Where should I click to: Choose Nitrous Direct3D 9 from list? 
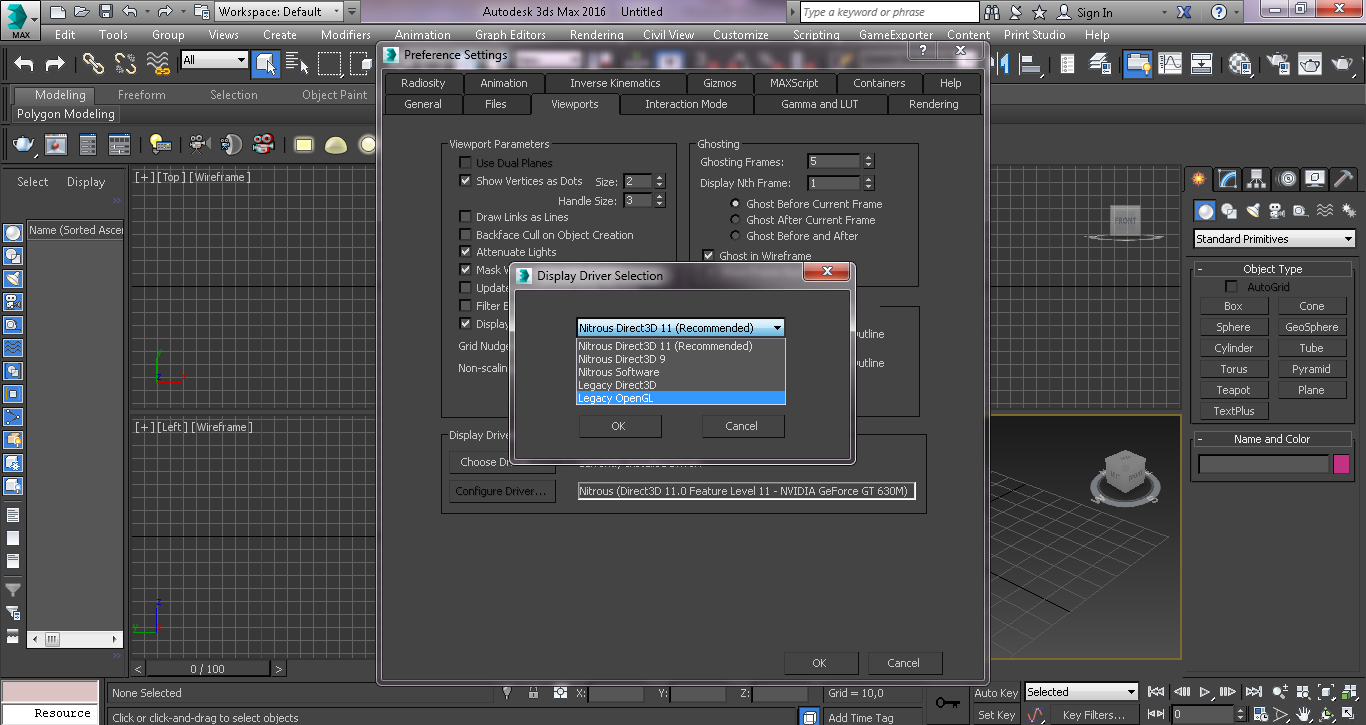point(681,359)
